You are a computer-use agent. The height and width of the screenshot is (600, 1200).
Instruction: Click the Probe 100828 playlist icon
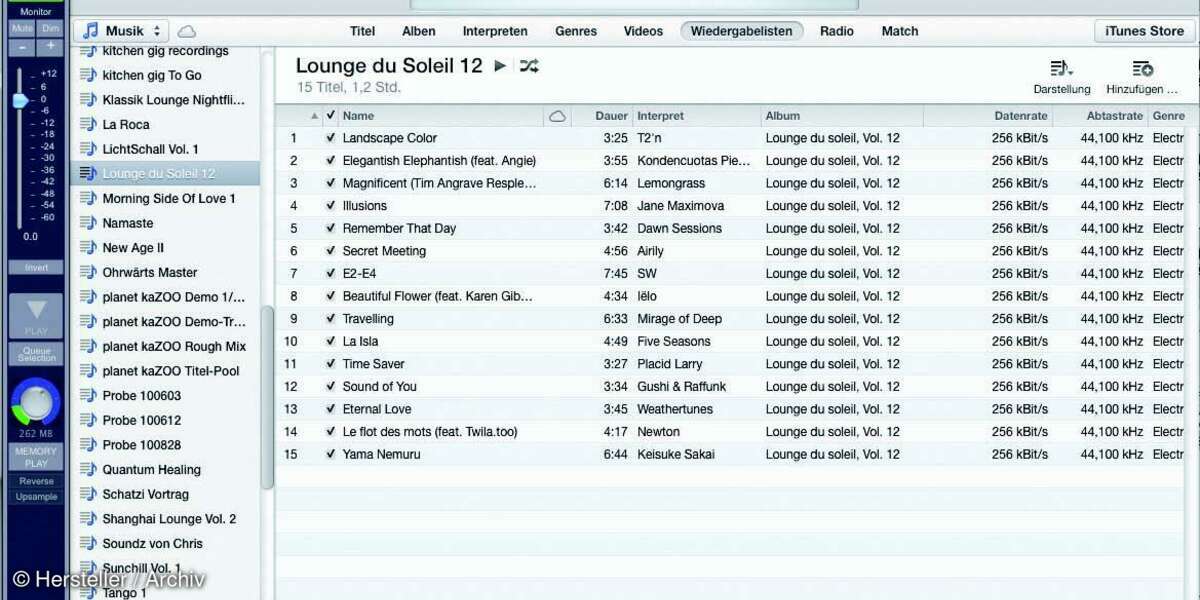click(x=88, y=445)
